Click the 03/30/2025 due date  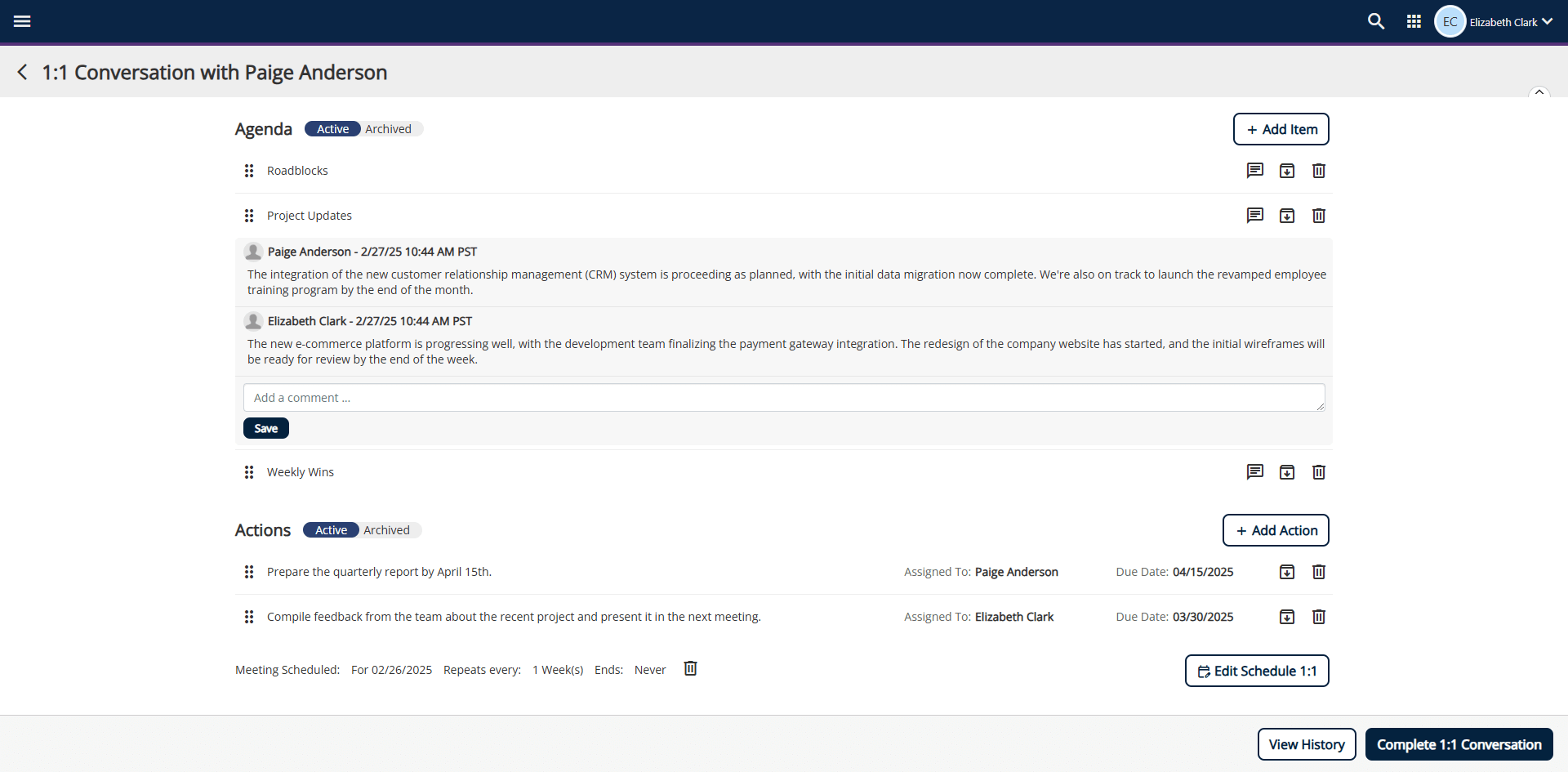point(1203,617)
